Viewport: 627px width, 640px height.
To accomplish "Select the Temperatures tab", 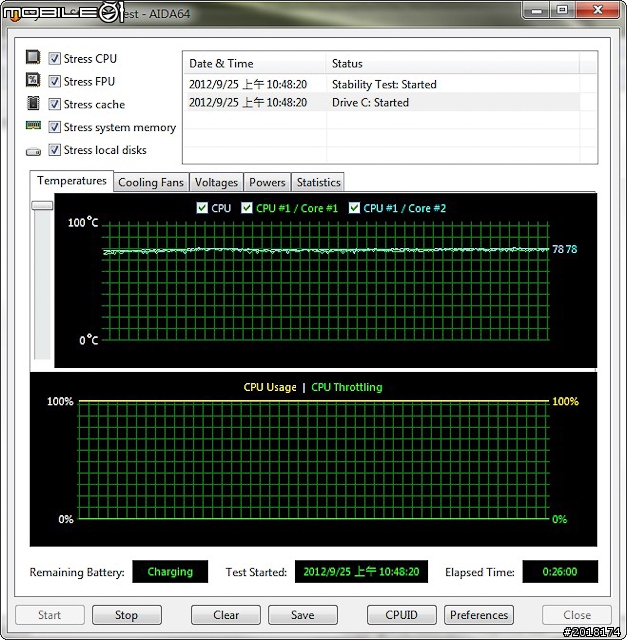I will 71,181.
